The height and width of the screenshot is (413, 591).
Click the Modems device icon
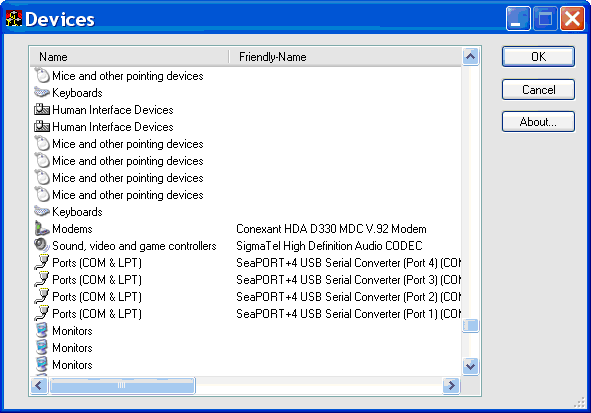[42, 229]
